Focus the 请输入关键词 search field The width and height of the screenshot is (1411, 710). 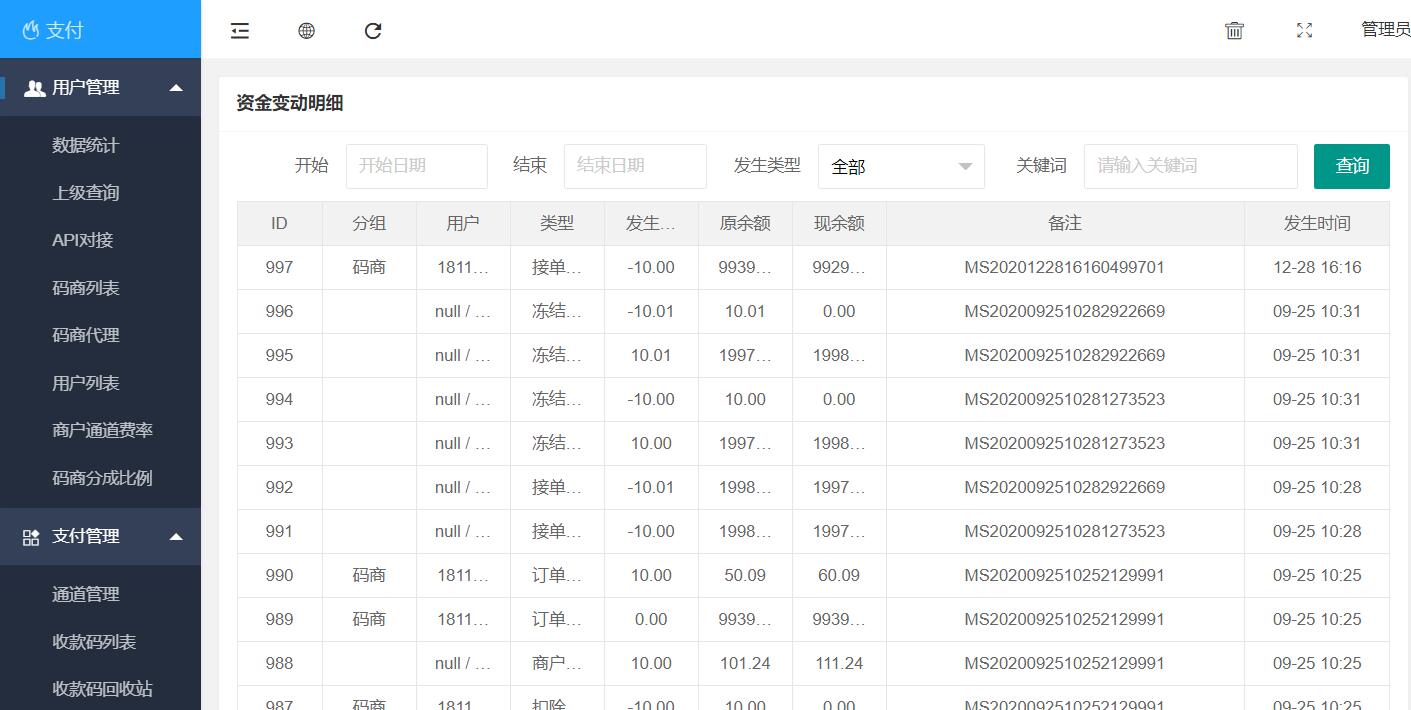coord(1190,166)
